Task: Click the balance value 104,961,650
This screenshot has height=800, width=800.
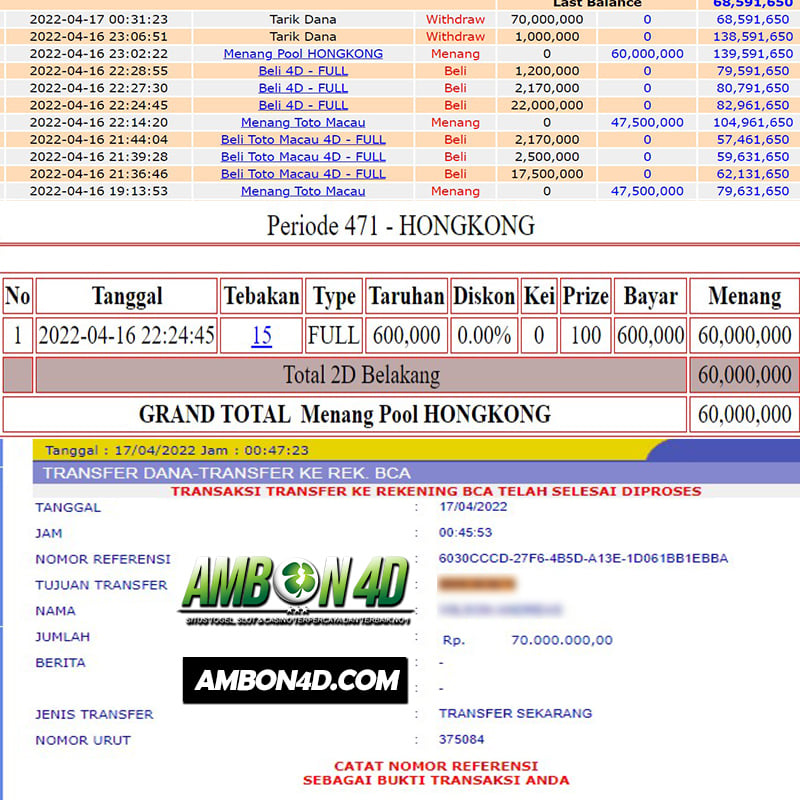Action: pyautogui.click(x=753, y=122)
